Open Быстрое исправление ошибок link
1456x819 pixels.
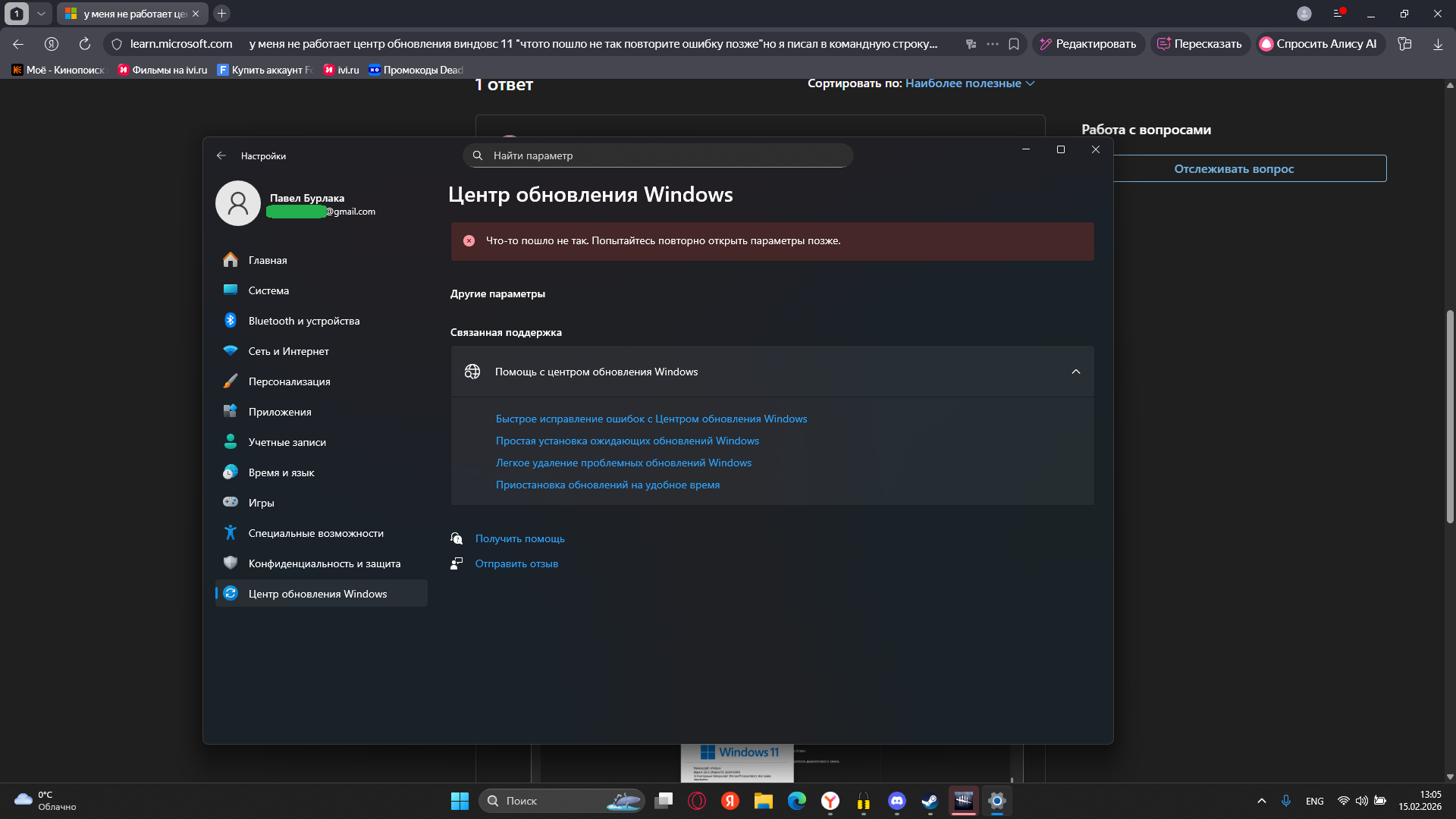651,419
